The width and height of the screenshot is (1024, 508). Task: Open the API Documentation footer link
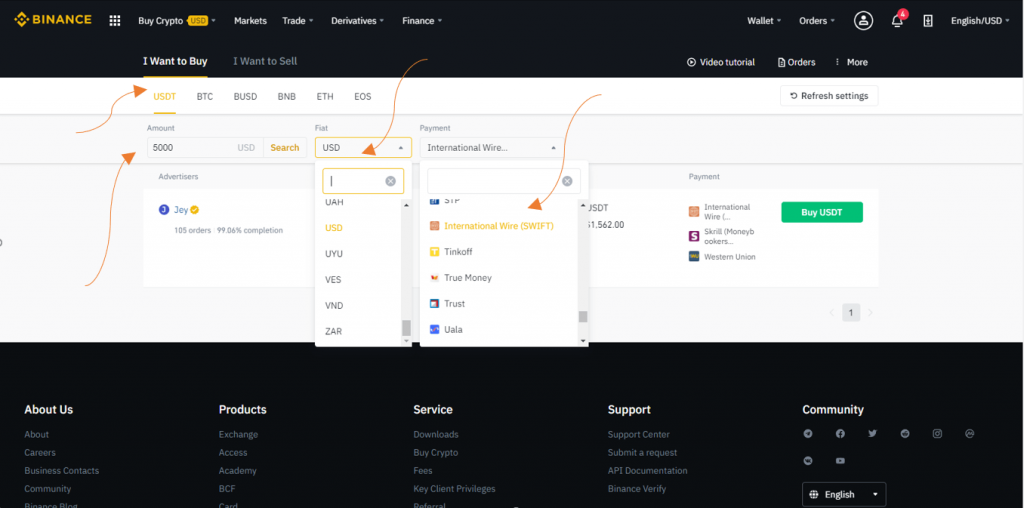[x=647, y=470]
